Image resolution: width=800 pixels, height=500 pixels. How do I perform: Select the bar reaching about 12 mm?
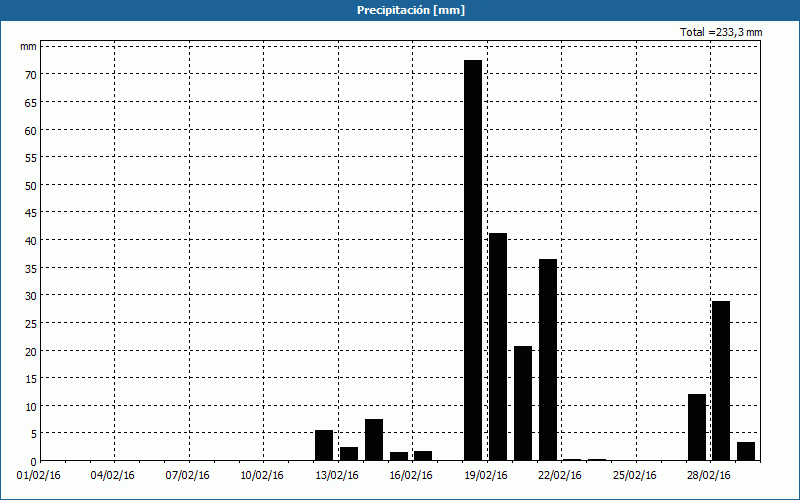[x=697, y=427]
